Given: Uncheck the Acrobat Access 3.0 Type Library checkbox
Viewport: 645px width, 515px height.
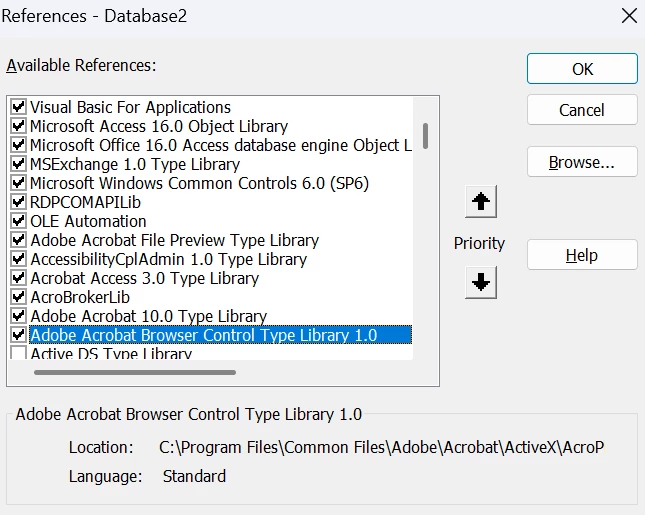Looking at the screenshot, I should pos(19,278).
